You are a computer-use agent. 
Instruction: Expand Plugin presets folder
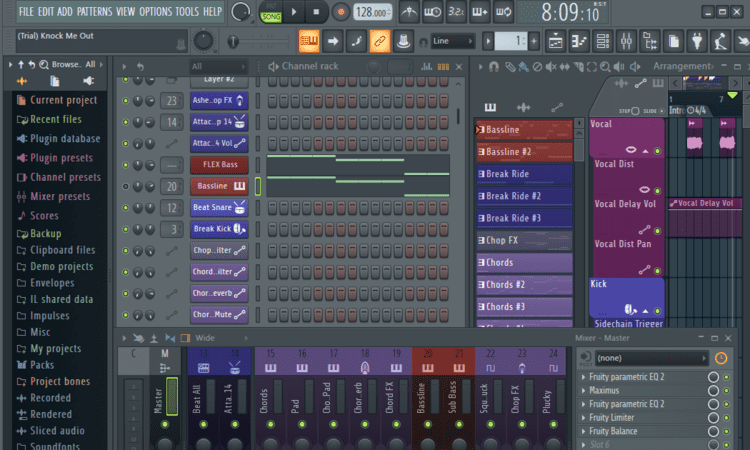point(55,158)
